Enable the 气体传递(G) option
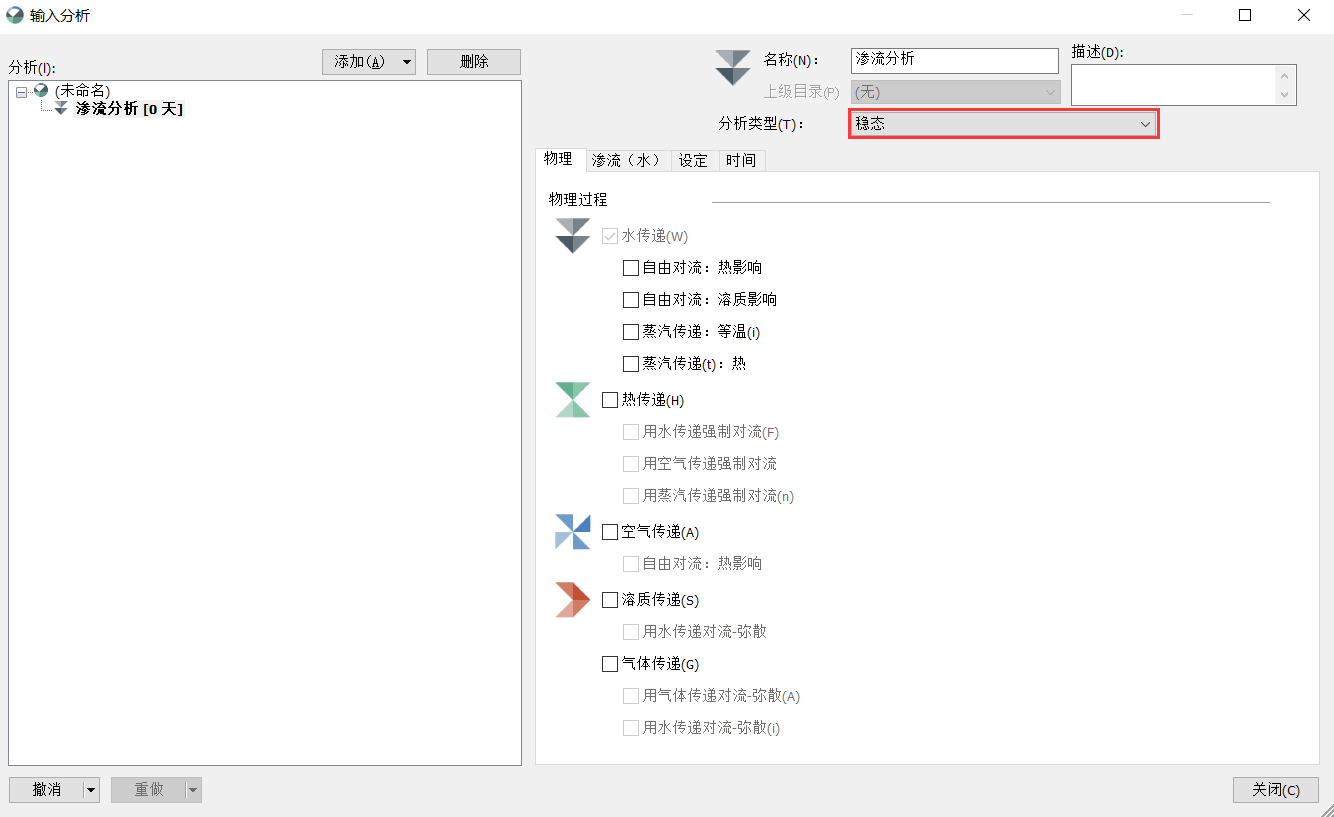The width and height of the screenshot is (1334, 817). point(610,663)
